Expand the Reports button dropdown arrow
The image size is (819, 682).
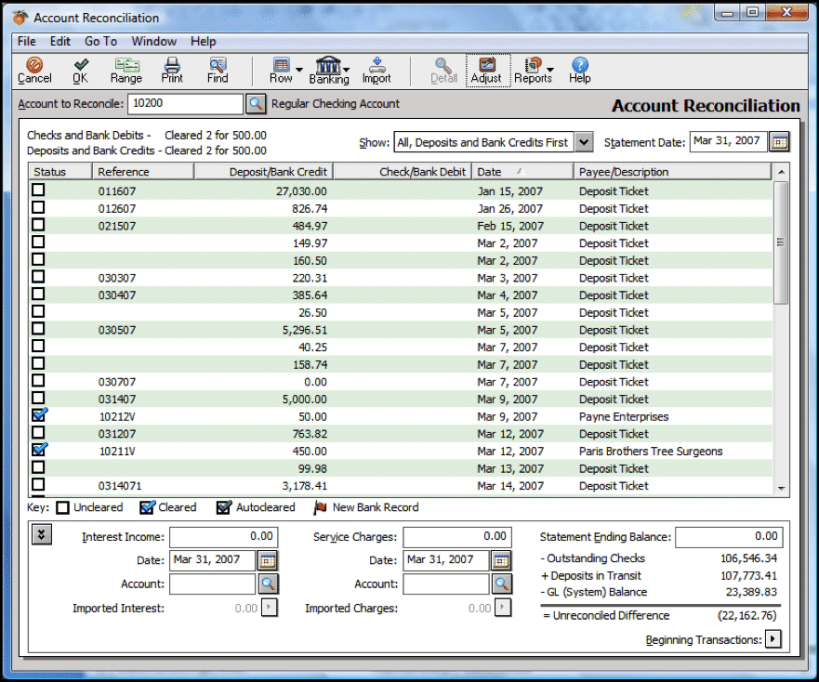550,69
